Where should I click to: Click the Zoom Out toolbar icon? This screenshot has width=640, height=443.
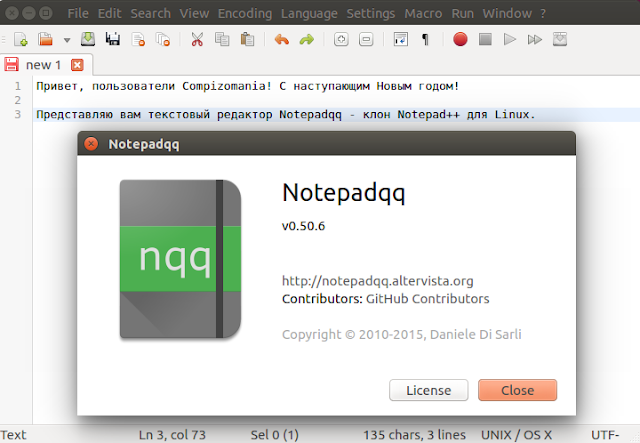[366, 40]
